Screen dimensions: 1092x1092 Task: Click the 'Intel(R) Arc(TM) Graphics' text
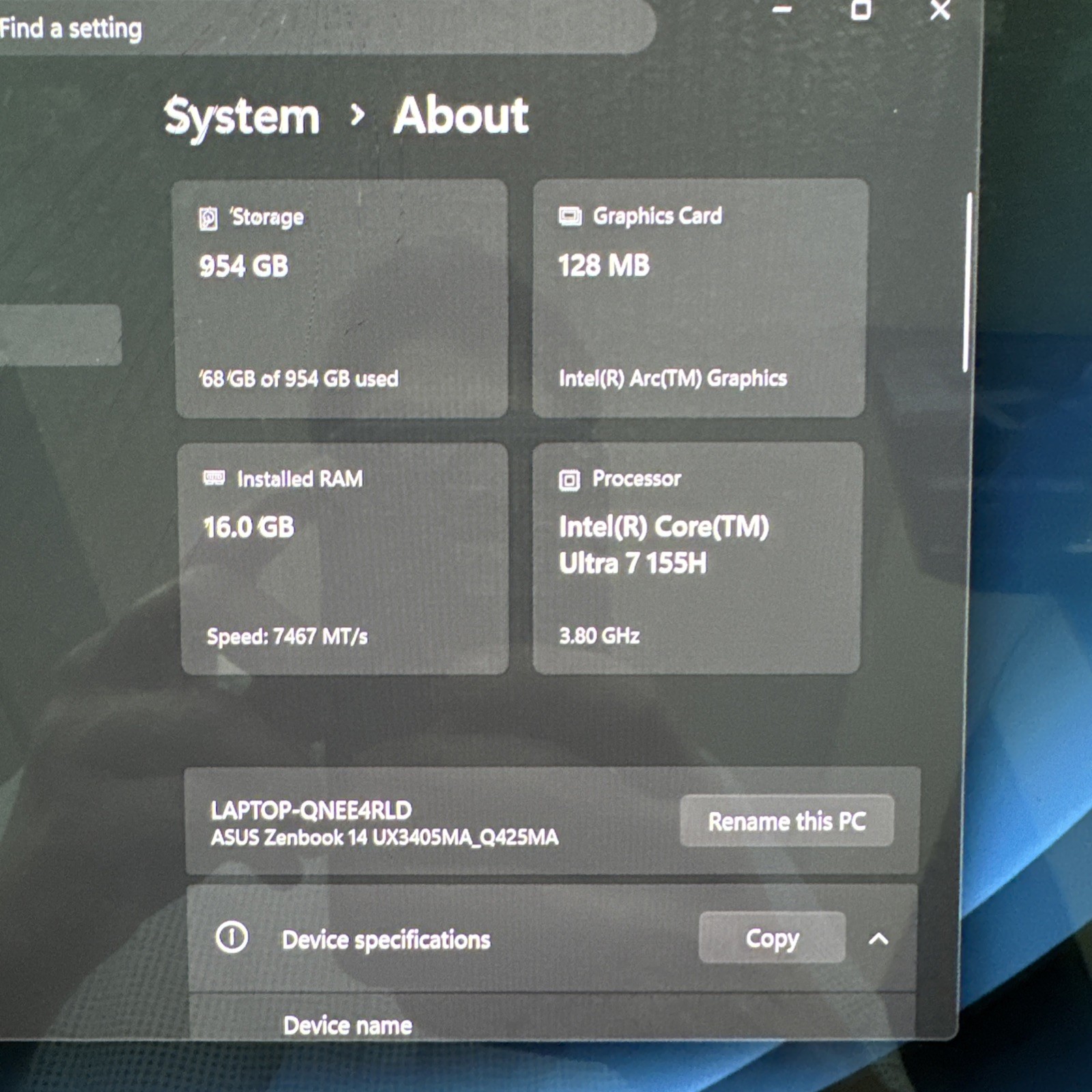[673, 378]
